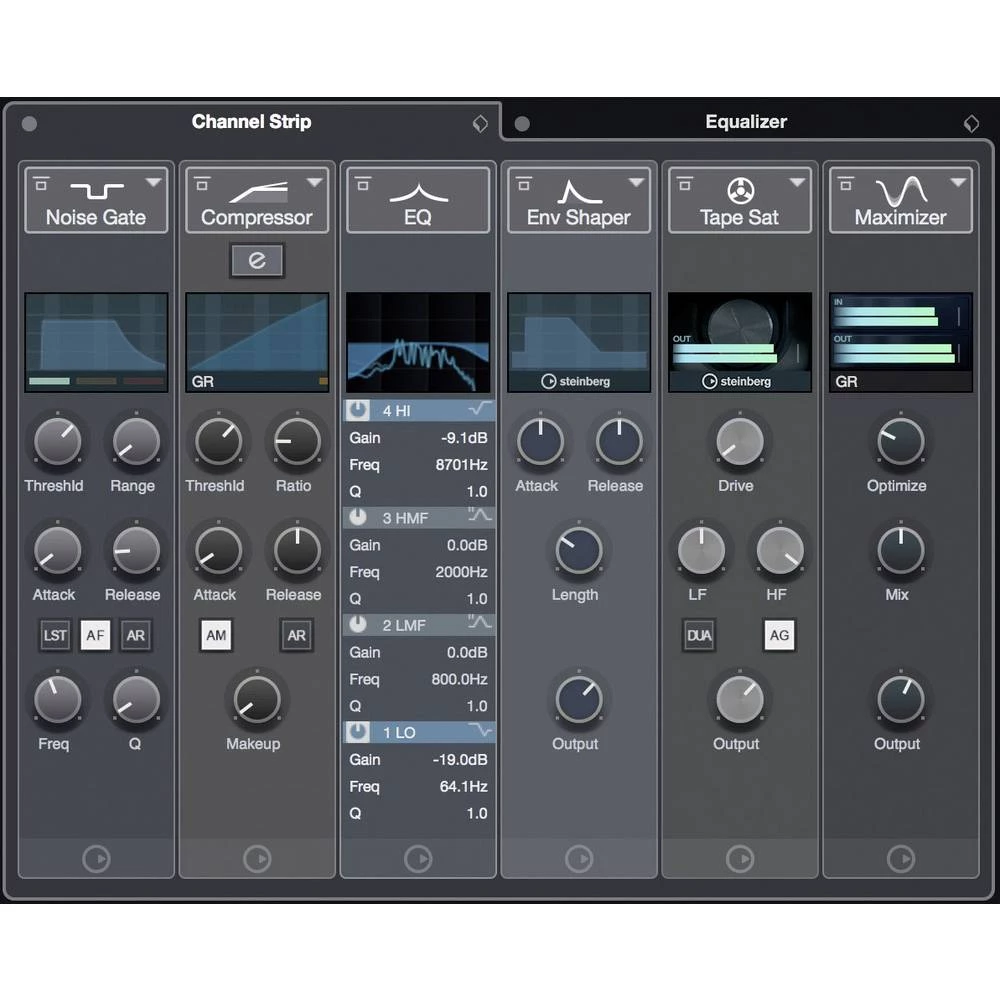Open the Maximizer module dropdown arrow

[x=958, y=183]
